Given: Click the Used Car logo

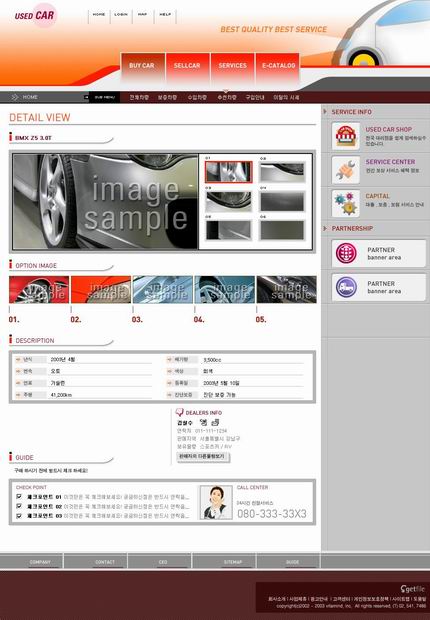Looking at the screenshot, I should 35,15.
